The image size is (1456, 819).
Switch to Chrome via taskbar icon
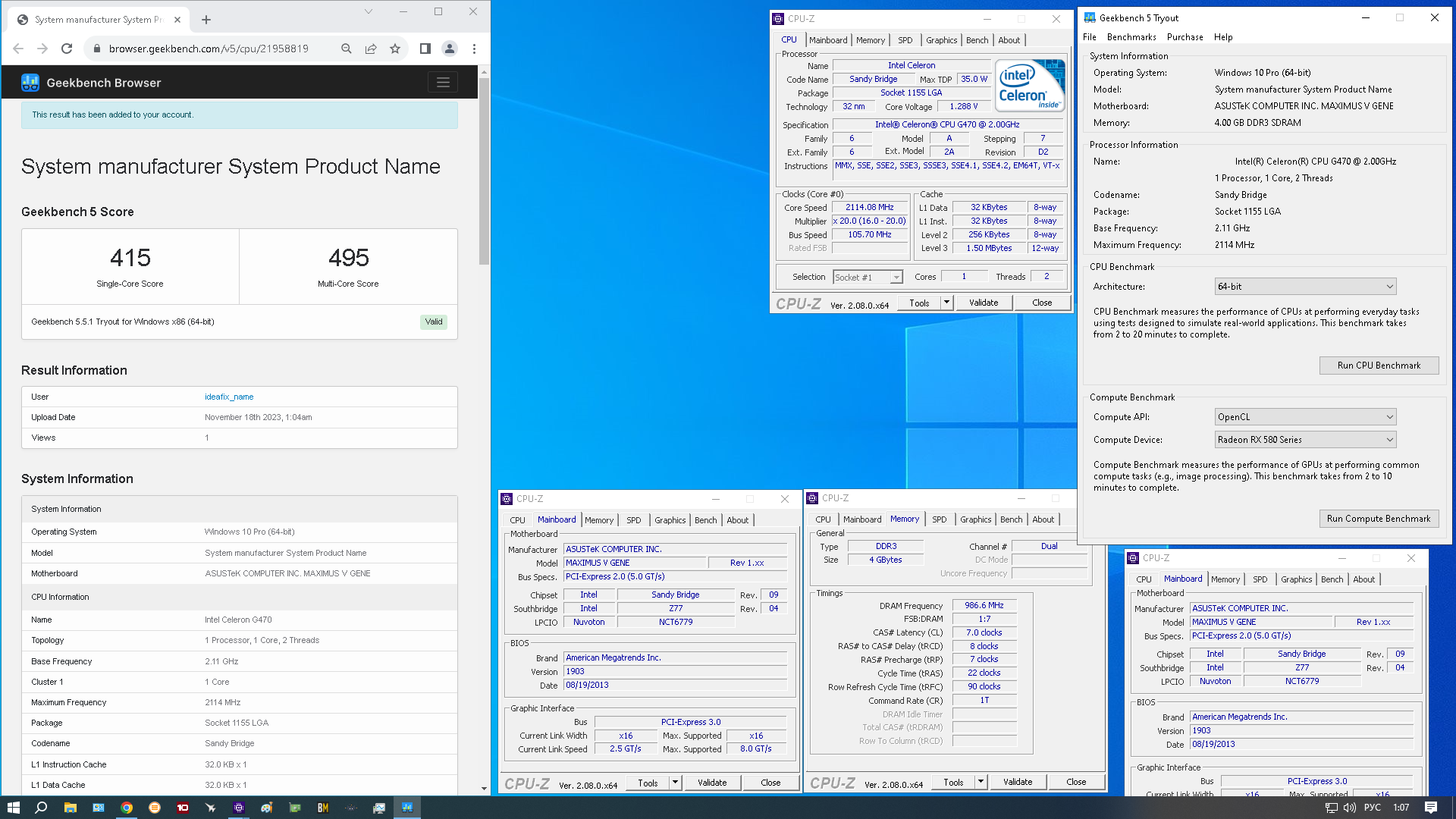pyautogui.click(x=127, y=808)
